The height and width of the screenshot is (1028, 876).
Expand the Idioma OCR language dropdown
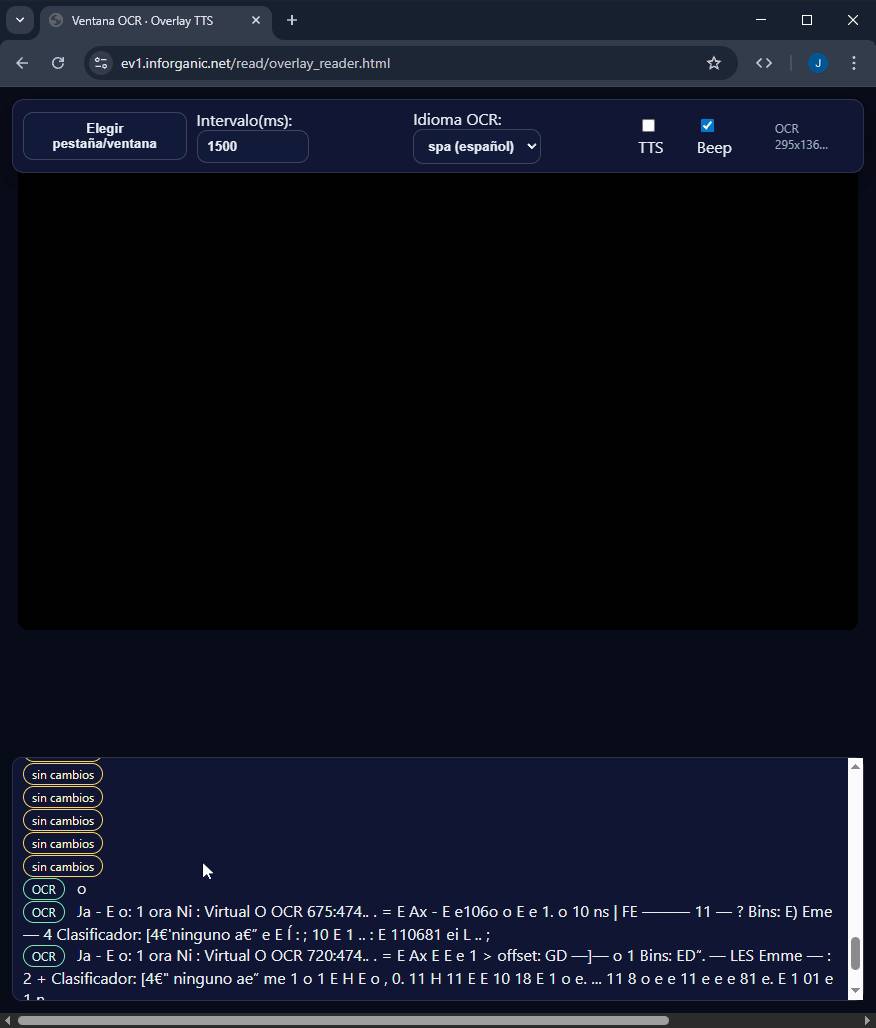(x=476, y=146)
